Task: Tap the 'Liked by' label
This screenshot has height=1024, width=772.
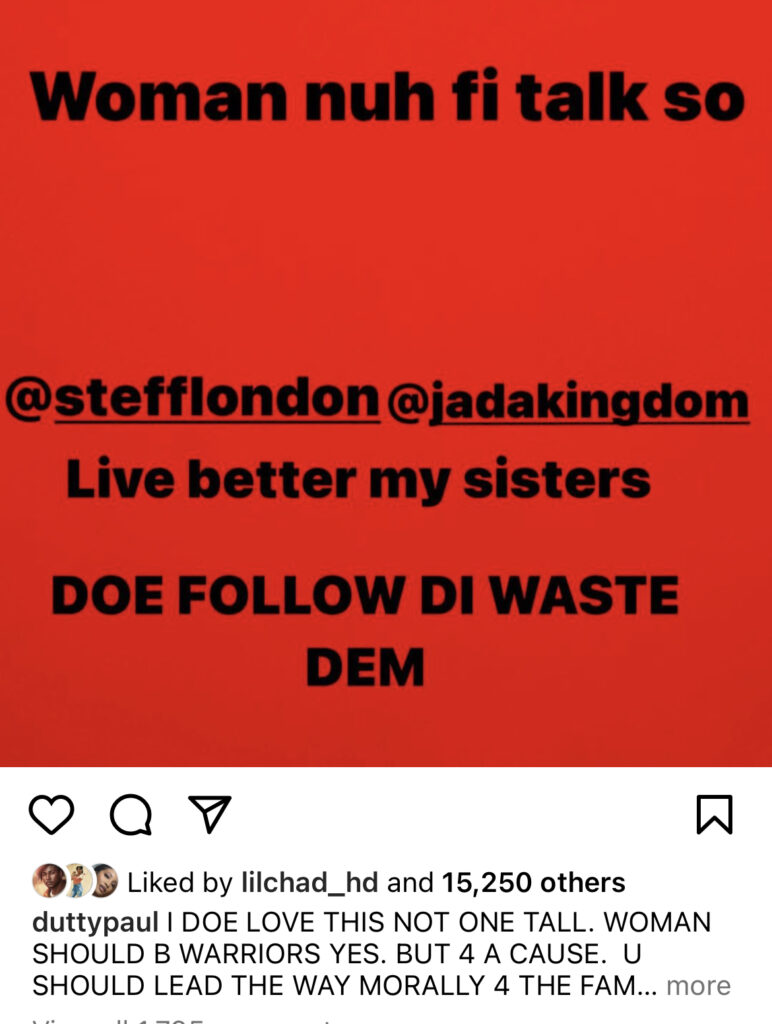Action: pyautogui.click(x=180, y=883)
